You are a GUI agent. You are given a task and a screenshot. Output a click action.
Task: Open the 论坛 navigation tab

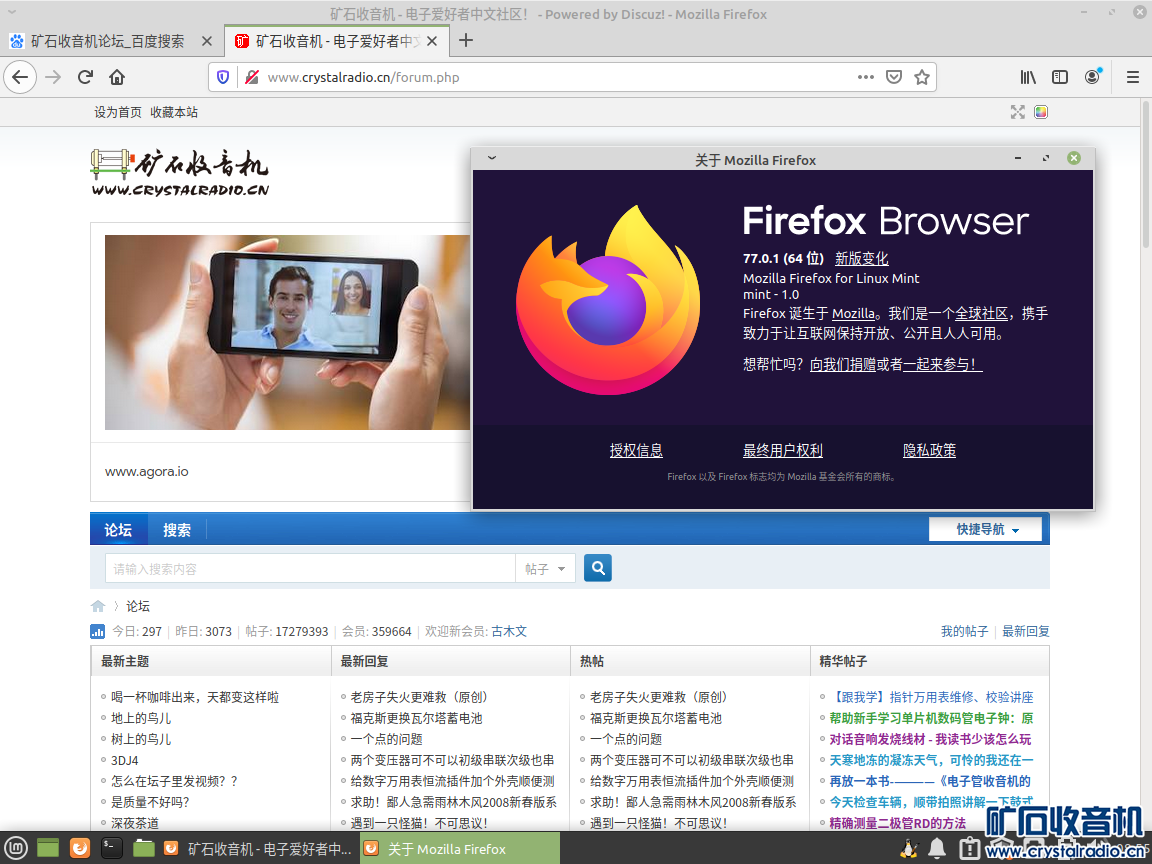[118, 530]
